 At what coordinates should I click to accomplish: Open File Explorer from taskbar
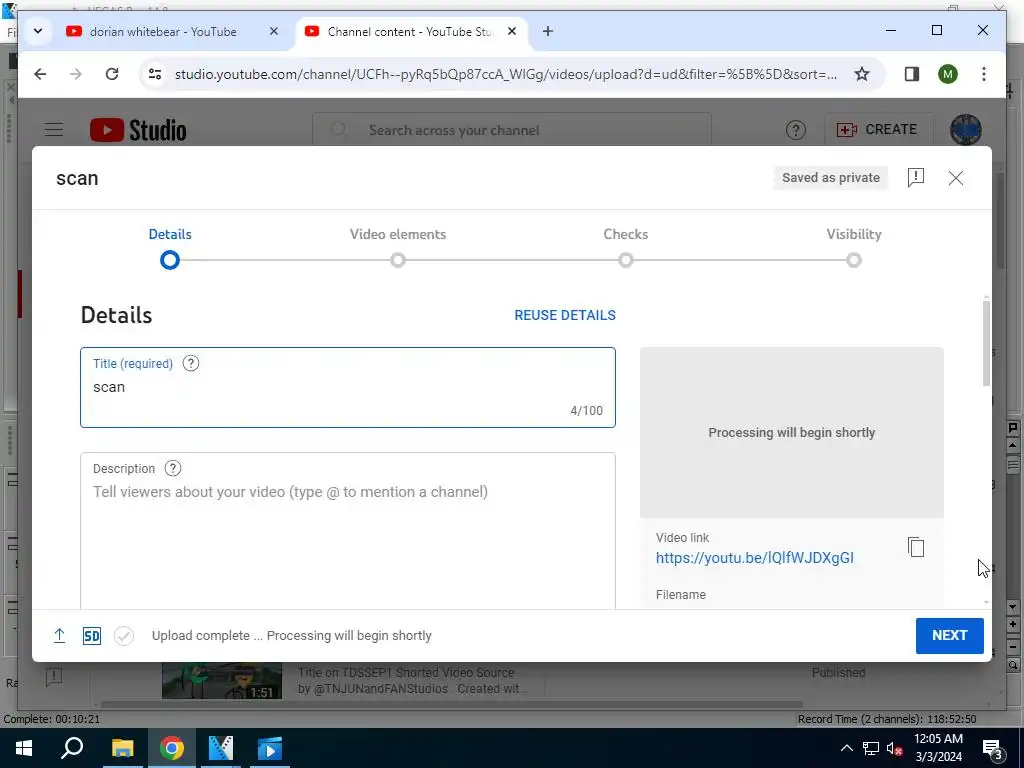pos(122,748)
